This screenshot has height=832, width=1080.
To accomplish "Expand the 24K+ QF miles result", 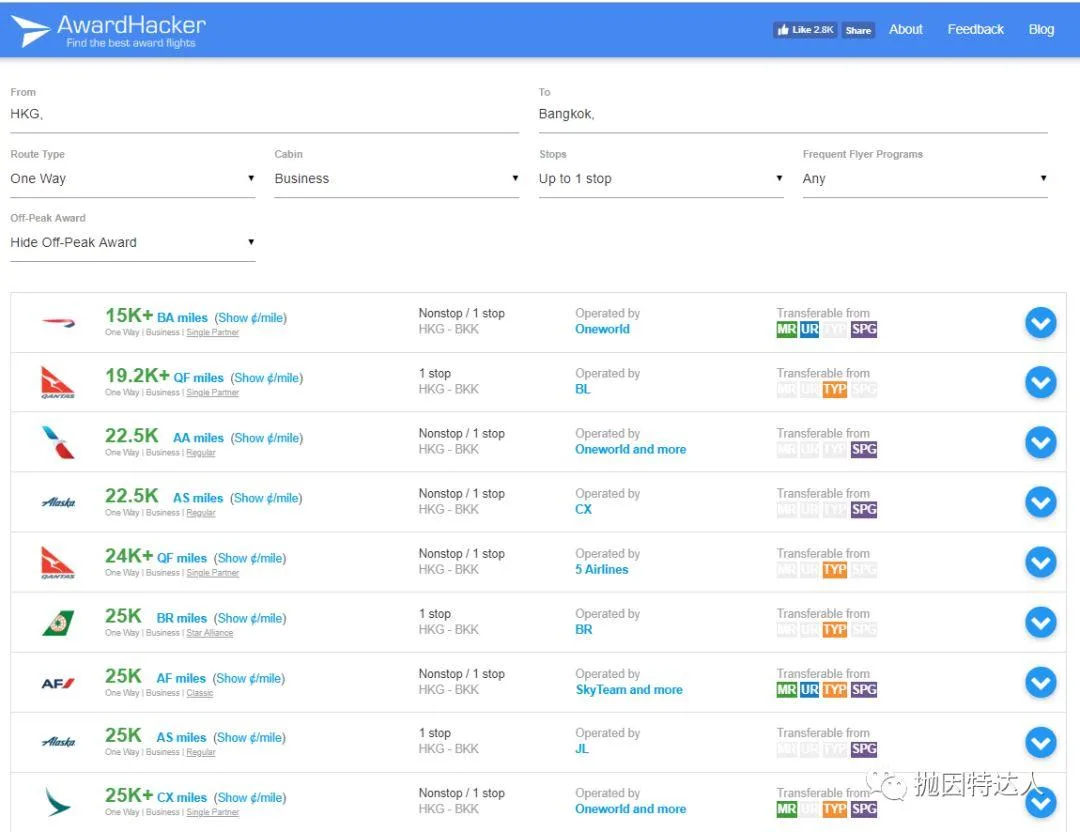I will 1040,563.
